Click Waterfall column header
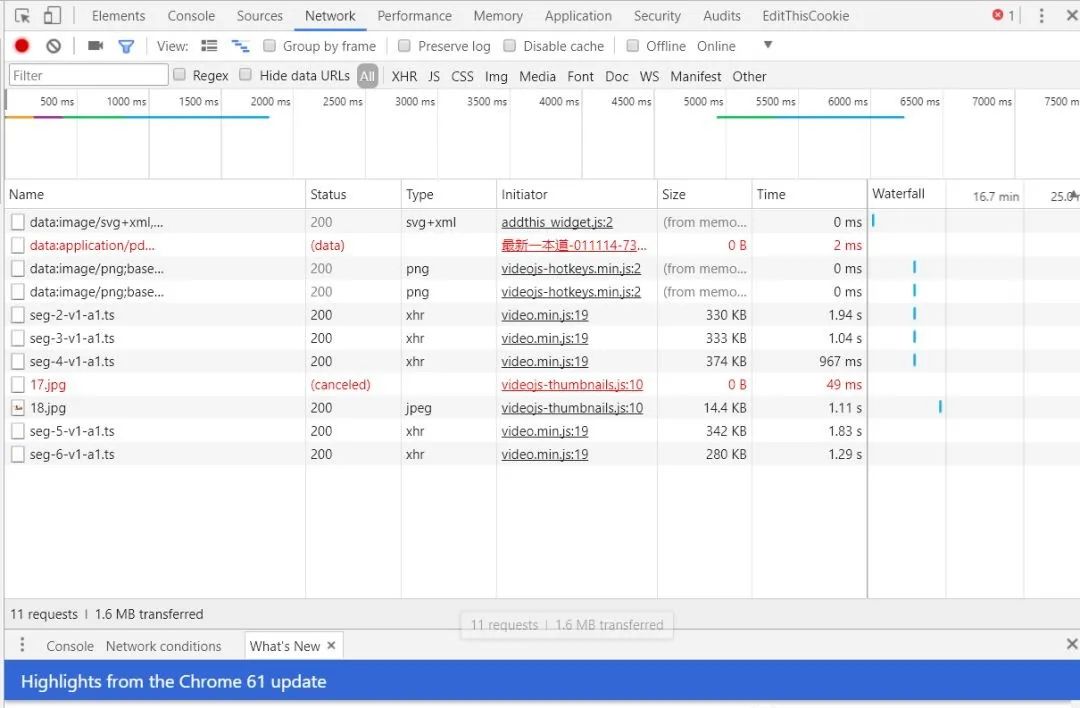 [898, 194]
